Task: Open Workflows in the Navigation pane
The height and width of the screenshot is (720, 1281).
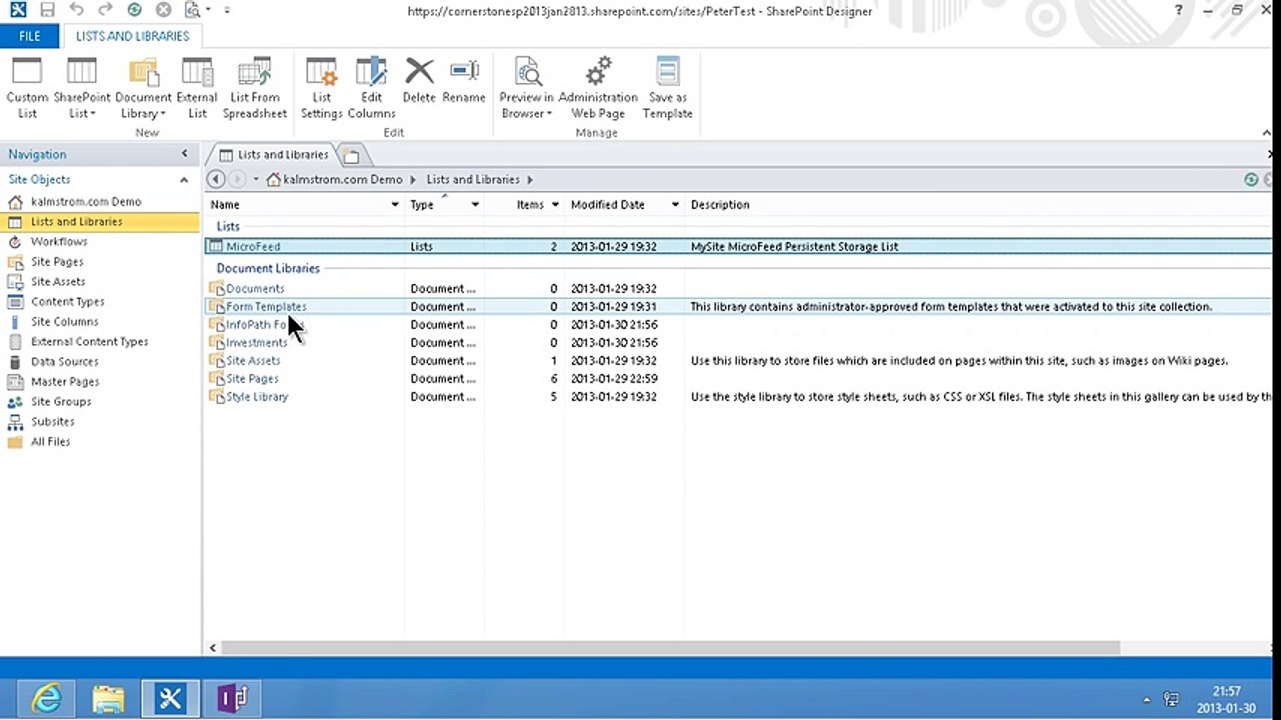Action: coord(59,242)
